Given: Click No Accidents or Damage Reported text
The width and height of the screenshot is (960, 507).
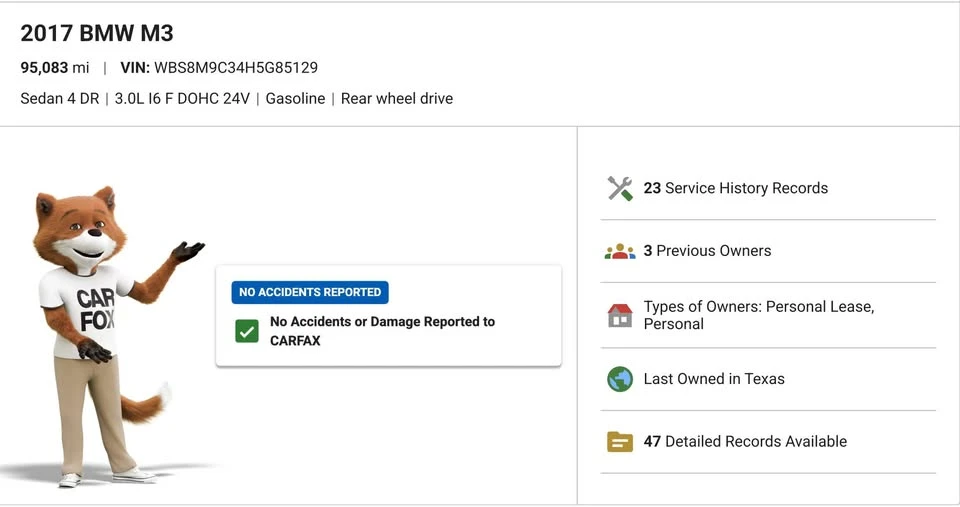Looking at the screenshot, I should click(382, 331).
